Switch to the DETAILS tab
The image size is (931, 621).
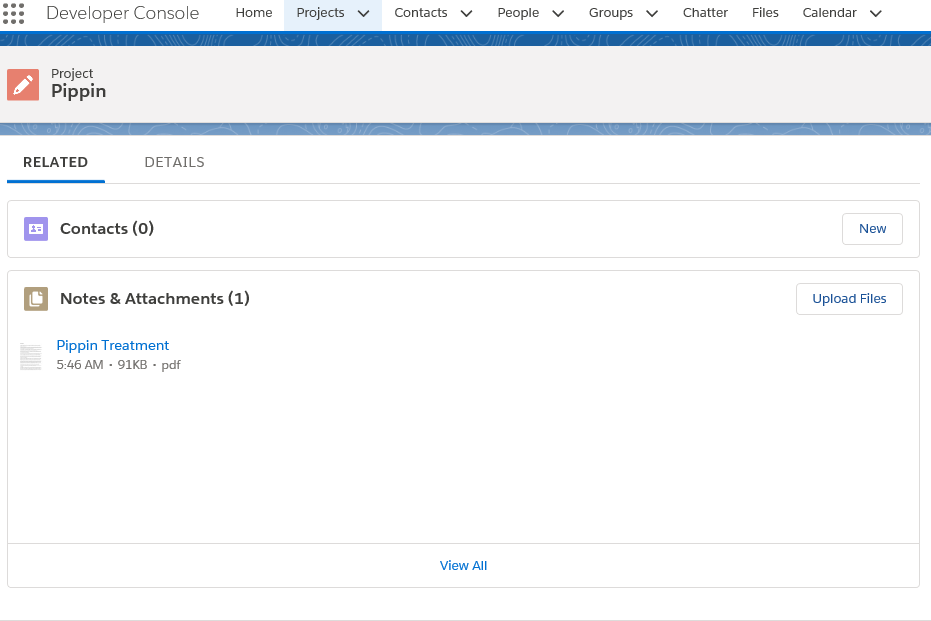tap(174, 162)
